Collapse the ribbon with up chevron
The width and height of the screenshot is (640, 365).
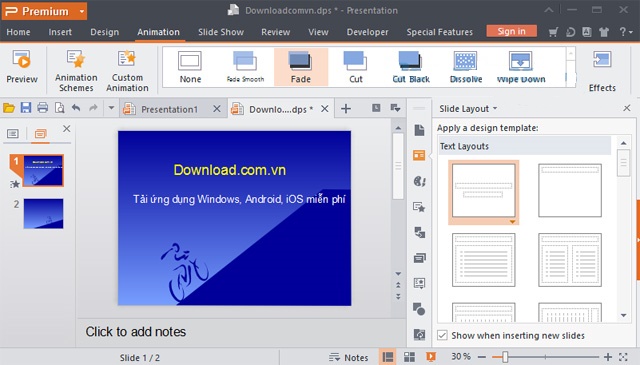[549, 10]
